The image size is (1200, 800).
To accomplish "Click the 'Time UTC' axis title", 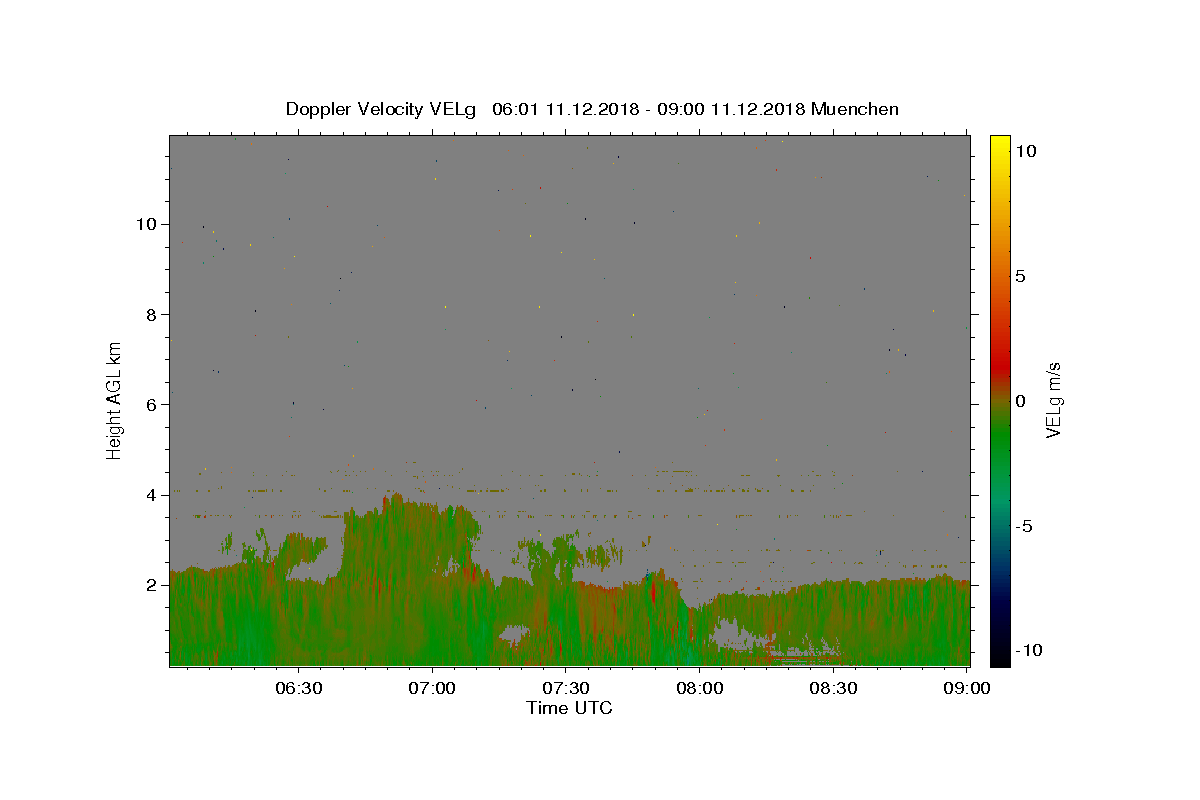I will point(569,708).
